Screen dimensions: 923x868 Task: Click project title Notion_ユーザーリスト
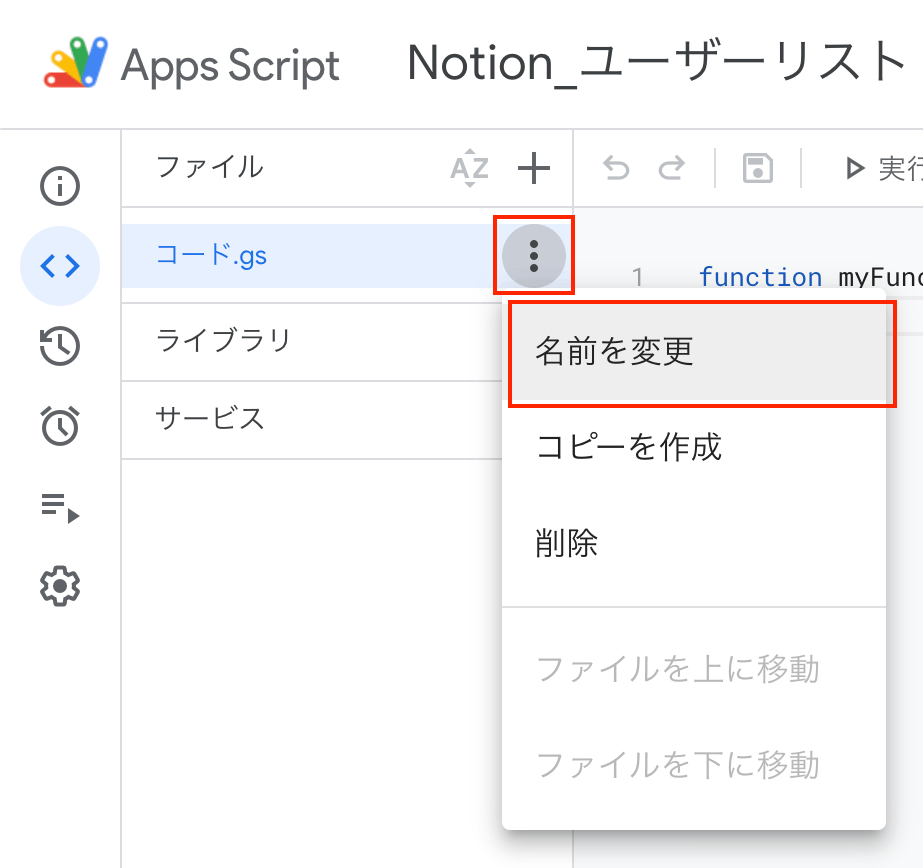657,64
